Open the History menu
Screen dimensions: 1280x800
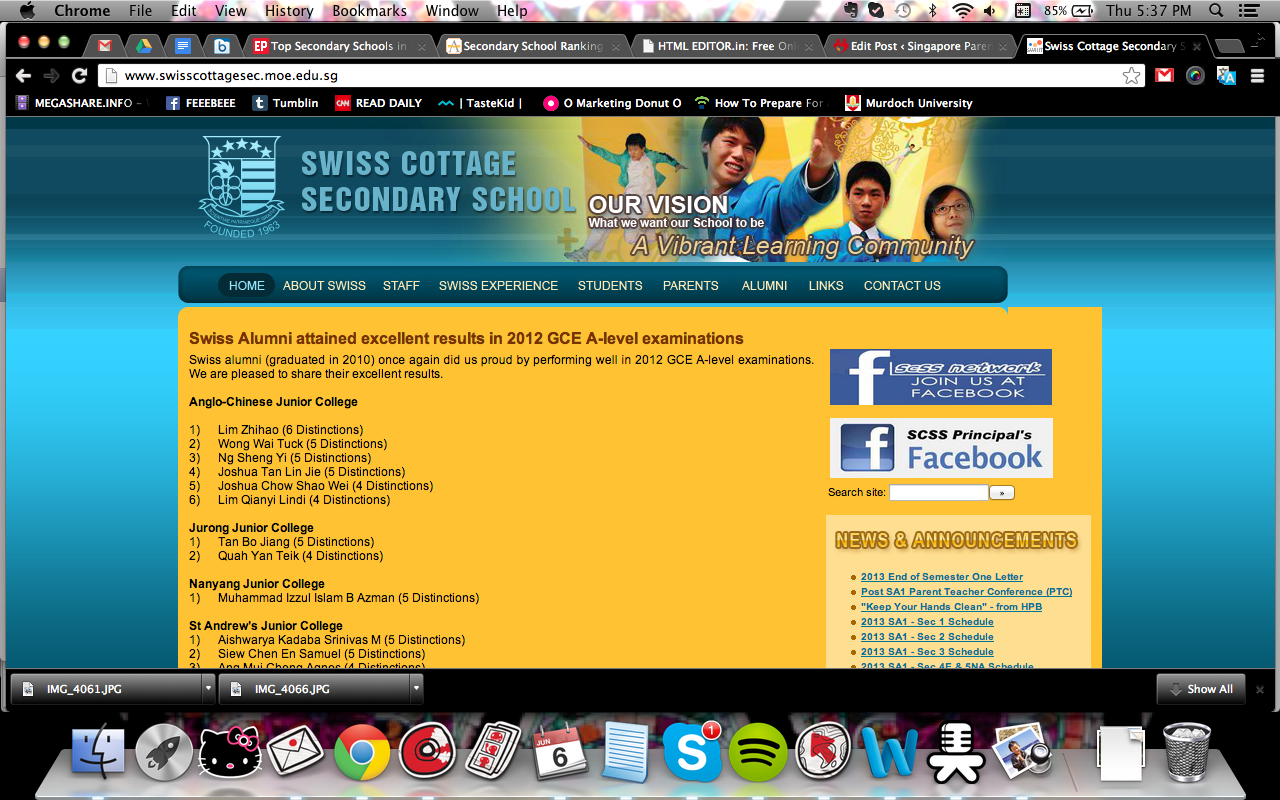pyautogui.click(x=289, y=11)
